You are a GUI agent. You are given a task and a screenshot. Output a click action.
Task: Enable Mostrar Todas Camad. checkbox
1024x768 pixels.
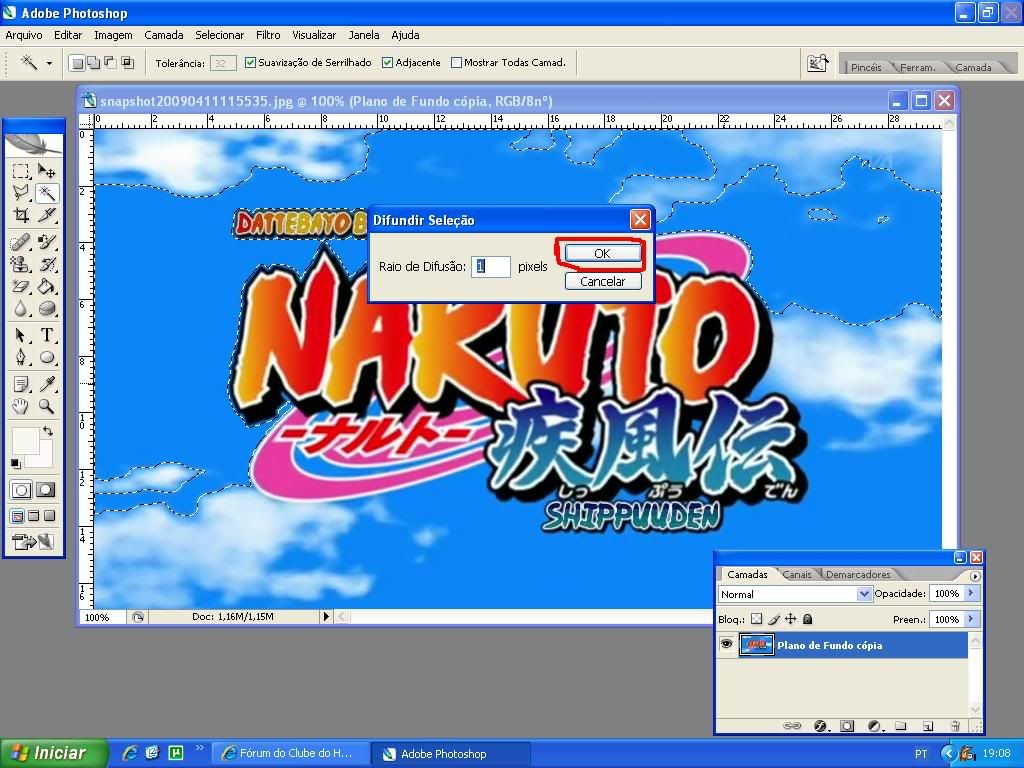[456, 63]
